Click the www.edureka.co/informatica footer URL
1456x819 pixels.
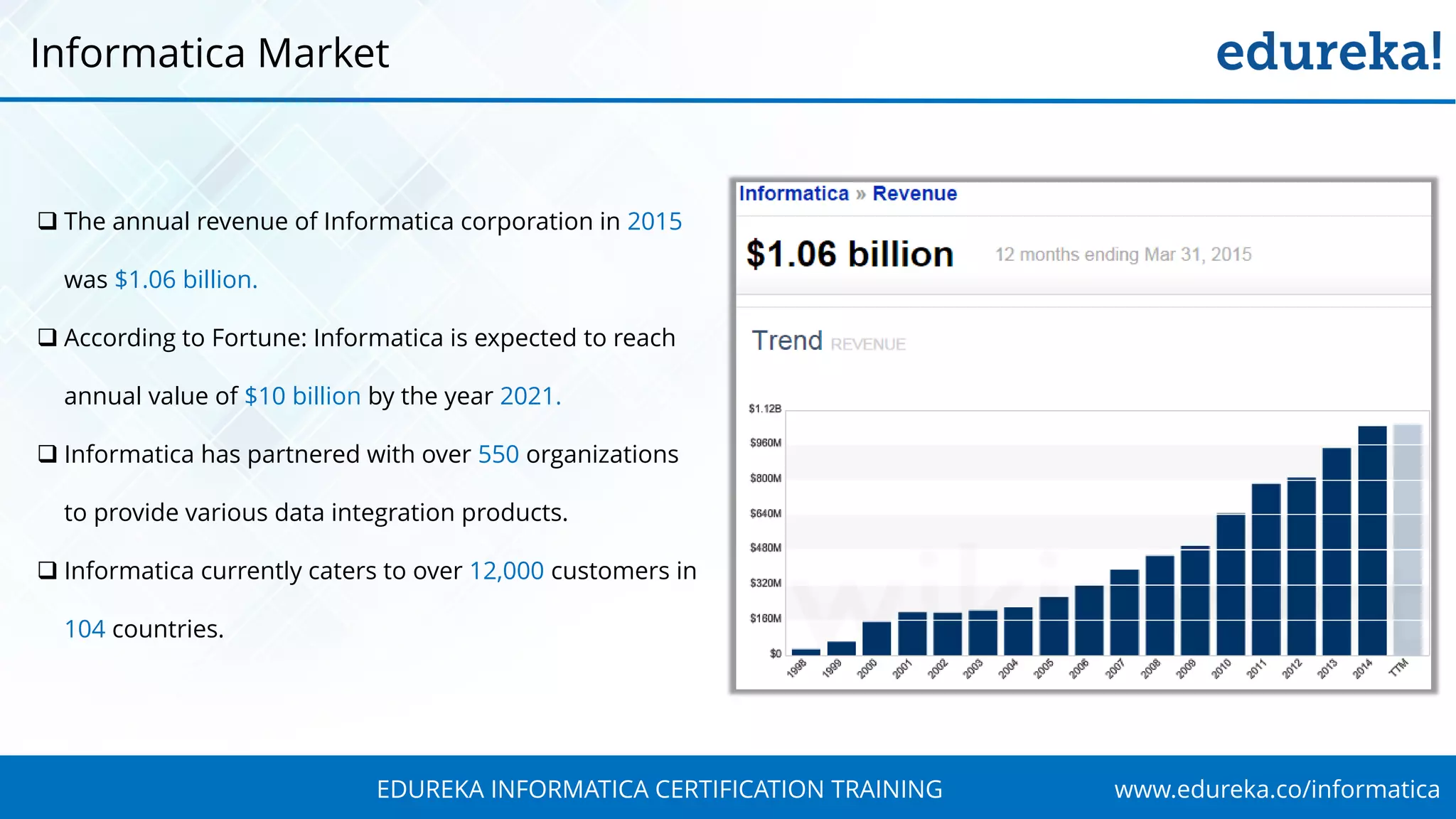pos(1277,789)
